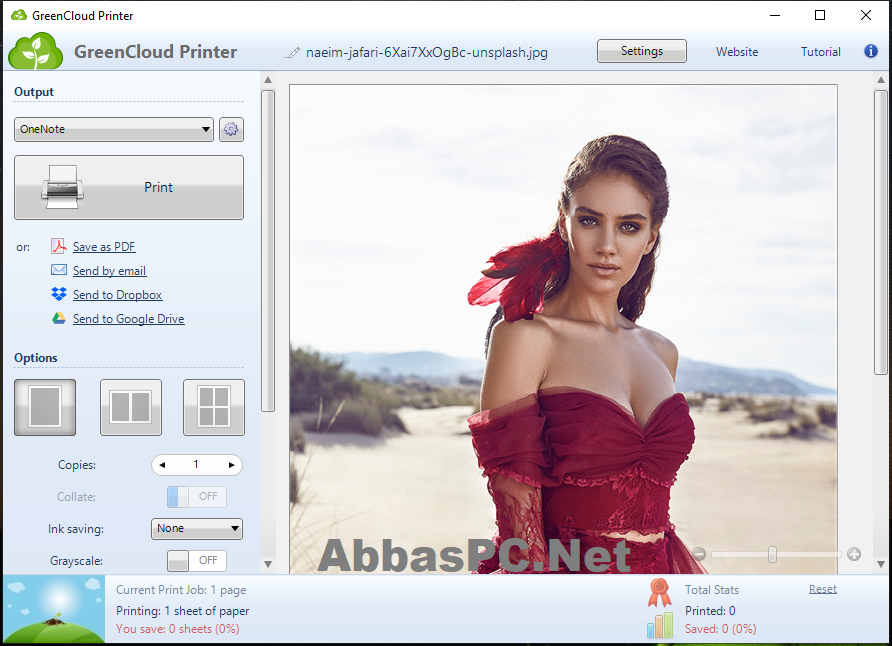This screenshot has width=892, height=646.
Task: Click the preview pane vertical scrollbar thumb
Action: 881,232
